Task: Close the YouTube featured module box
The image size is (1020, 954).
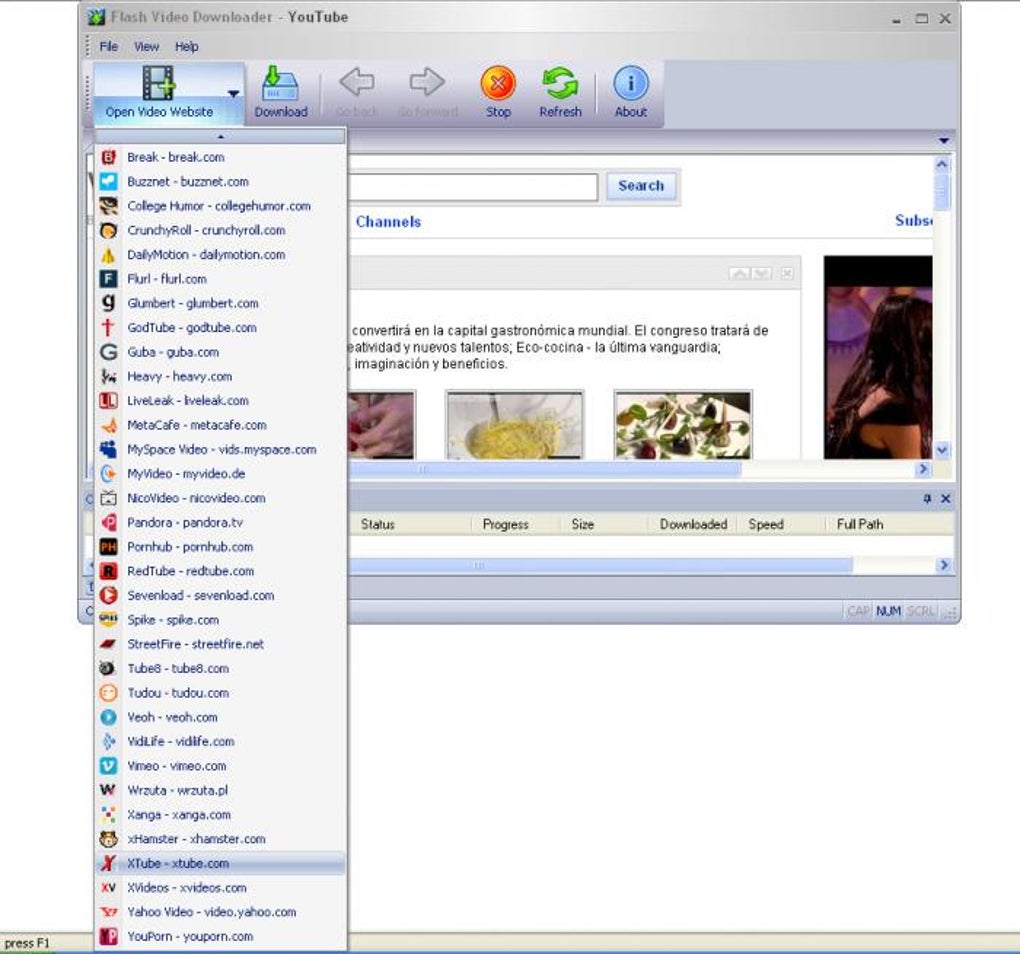Action: point(786,273)
